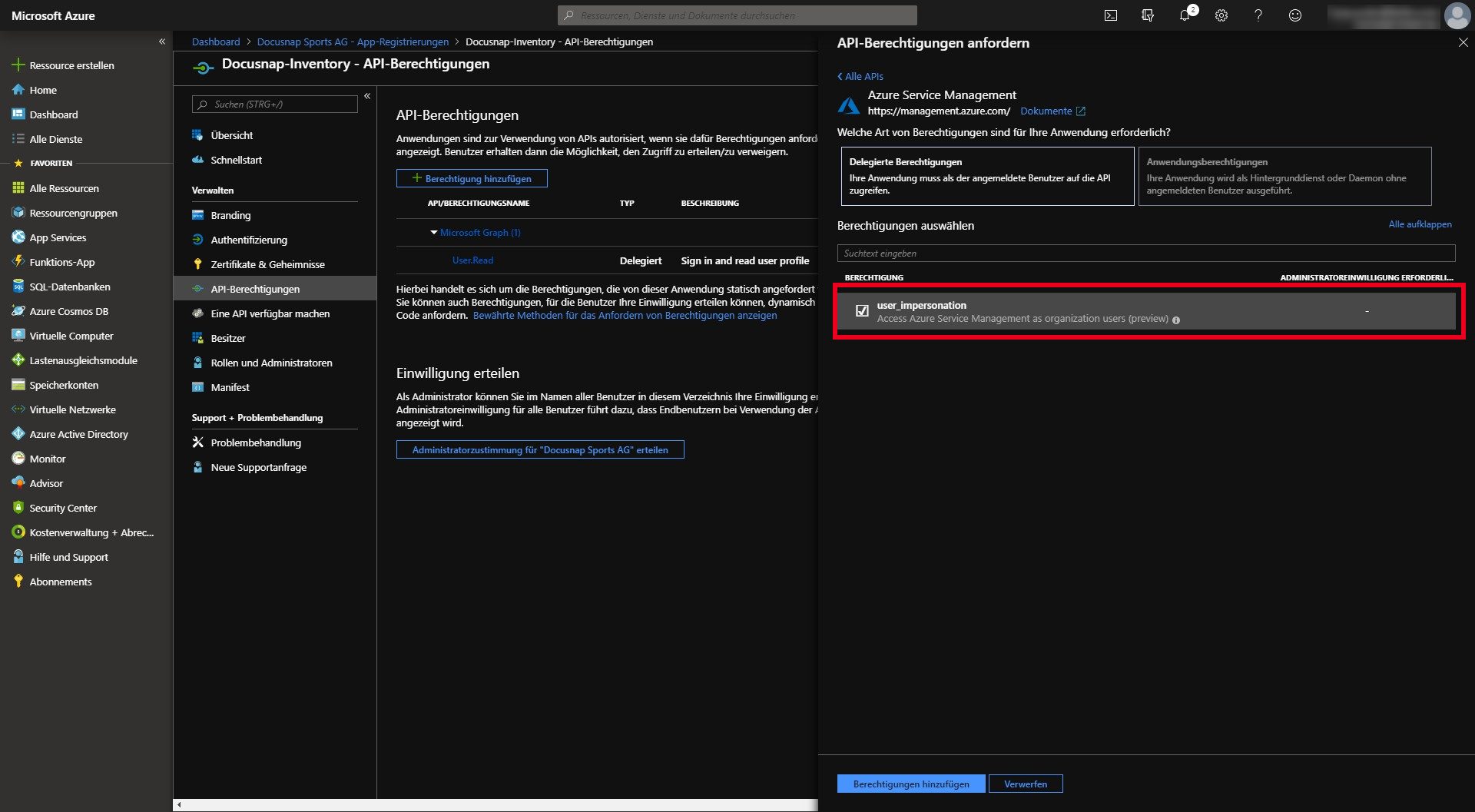Open Abonnements
The image size is (1475, 812).
[60, 582]
